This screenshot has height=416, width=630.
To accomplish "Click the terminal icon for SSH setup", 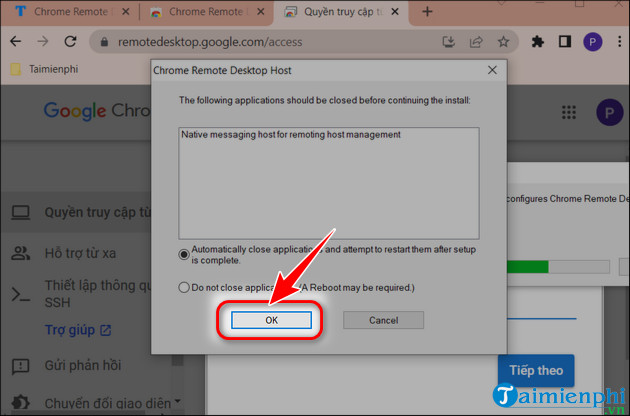I will point(20,294).
